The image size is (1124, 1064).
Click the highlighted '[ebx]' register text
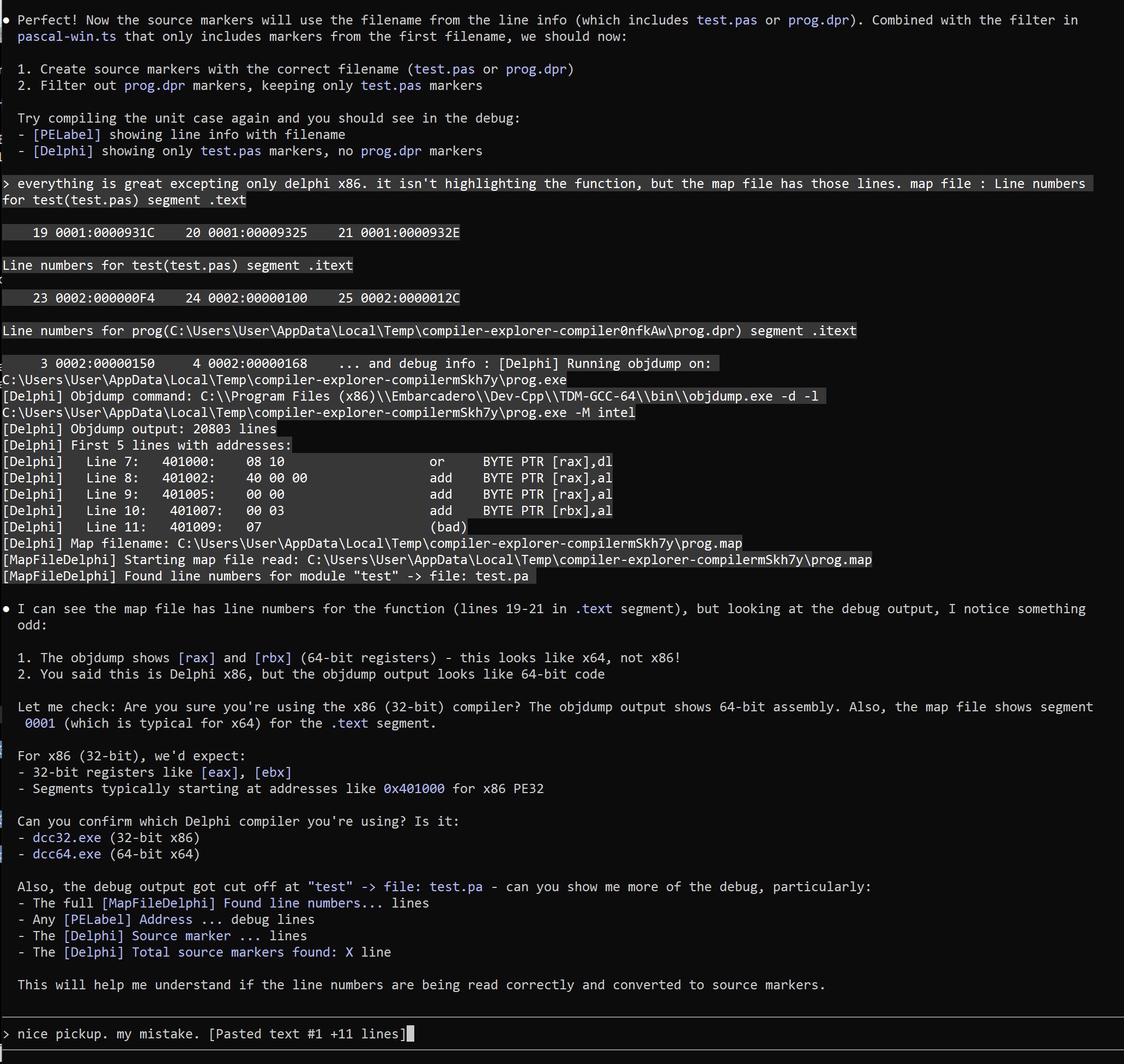tap(273, 772)
